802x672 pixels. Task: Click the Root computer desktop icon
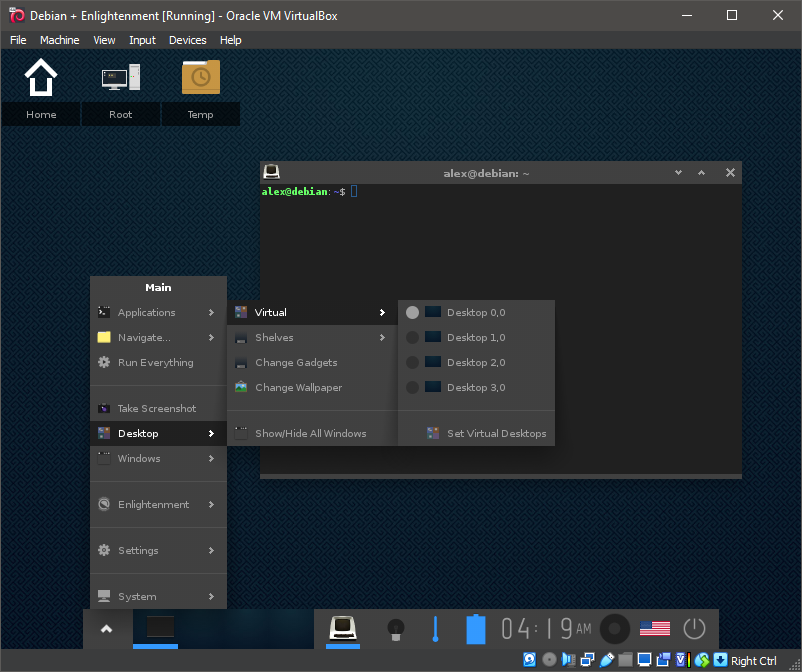coord(120,78)
